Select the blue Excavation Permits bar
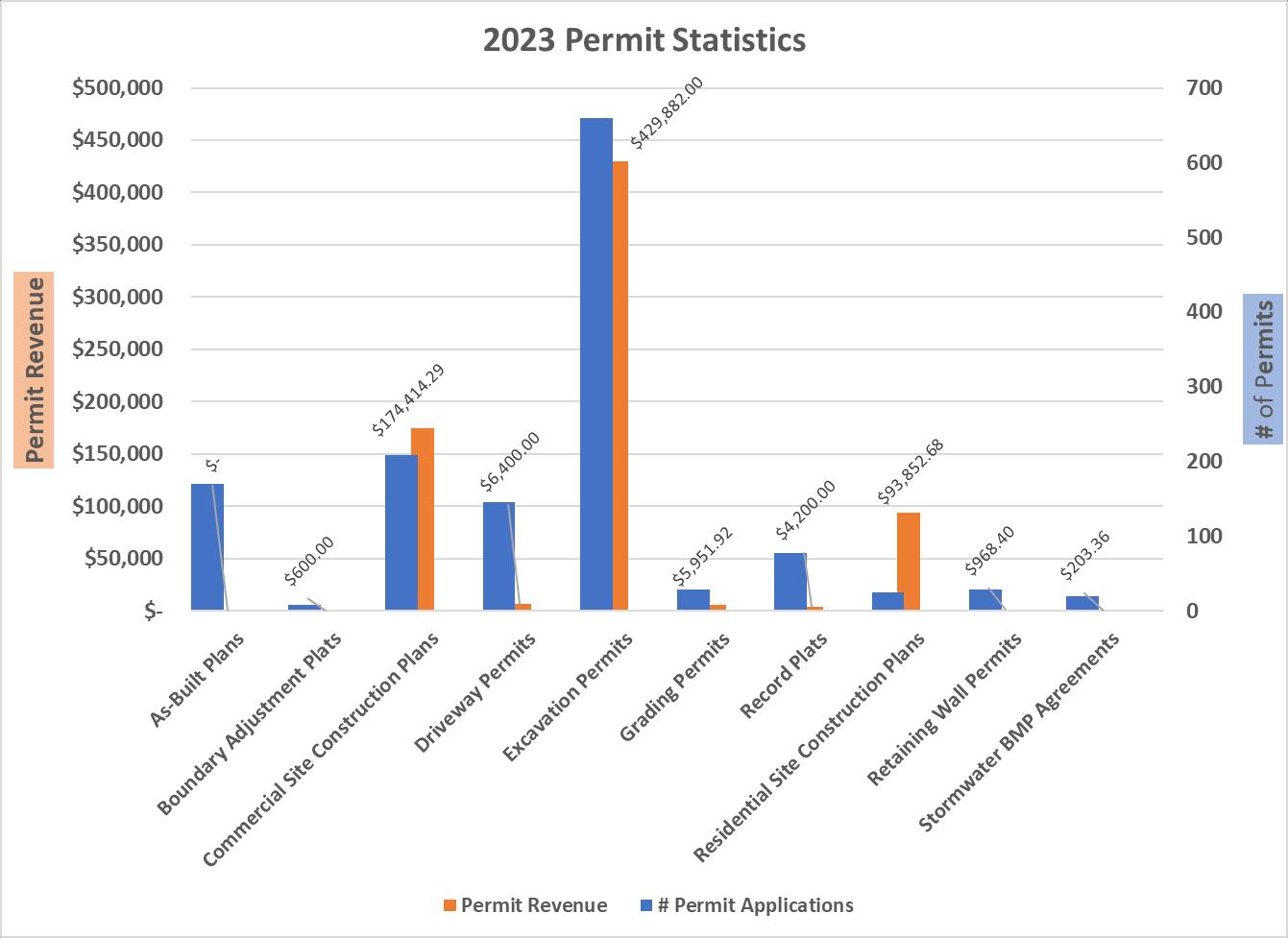The width and height of the screenshot is (1288, 938). (596, 364)
